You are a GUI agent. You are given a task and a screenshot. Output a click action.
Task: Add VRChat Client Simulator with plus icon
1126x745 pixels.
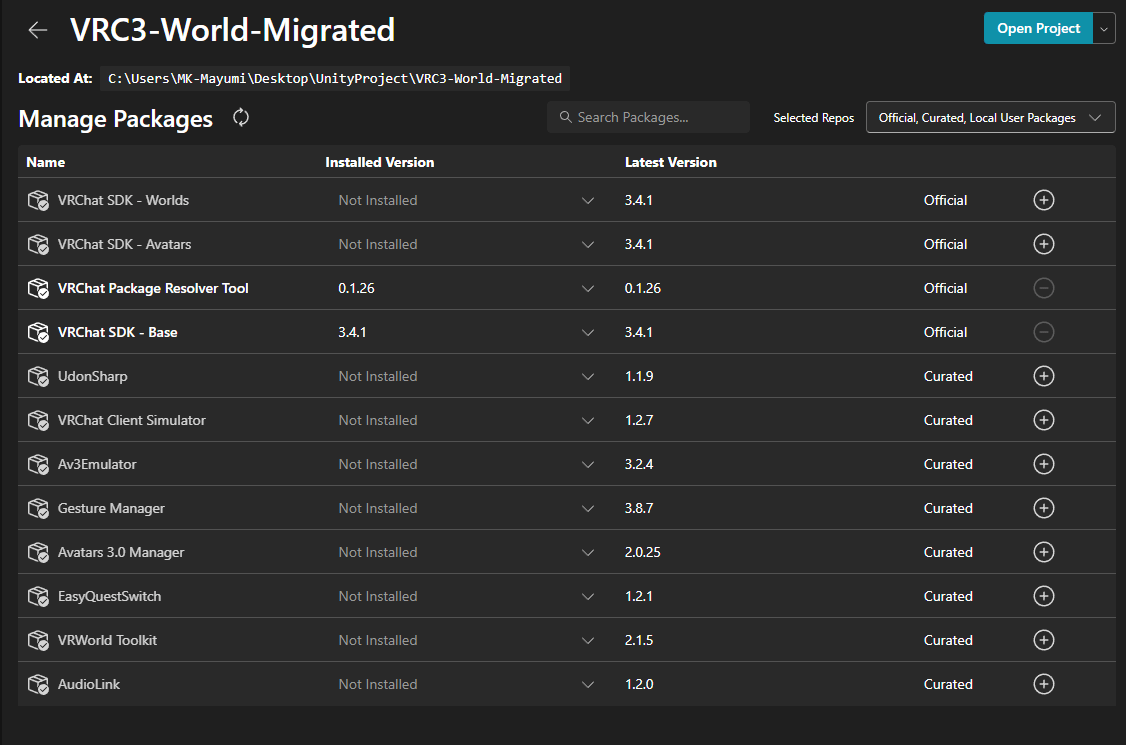(1043, 420)
